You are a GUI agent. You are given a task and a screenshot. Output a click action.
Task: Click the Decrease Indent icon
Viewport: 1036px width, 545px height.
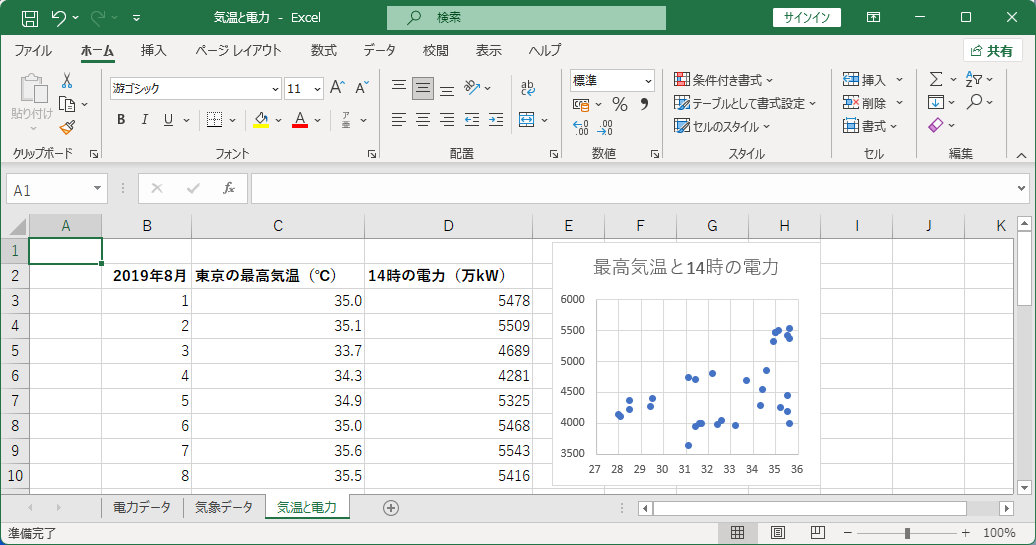471,120
